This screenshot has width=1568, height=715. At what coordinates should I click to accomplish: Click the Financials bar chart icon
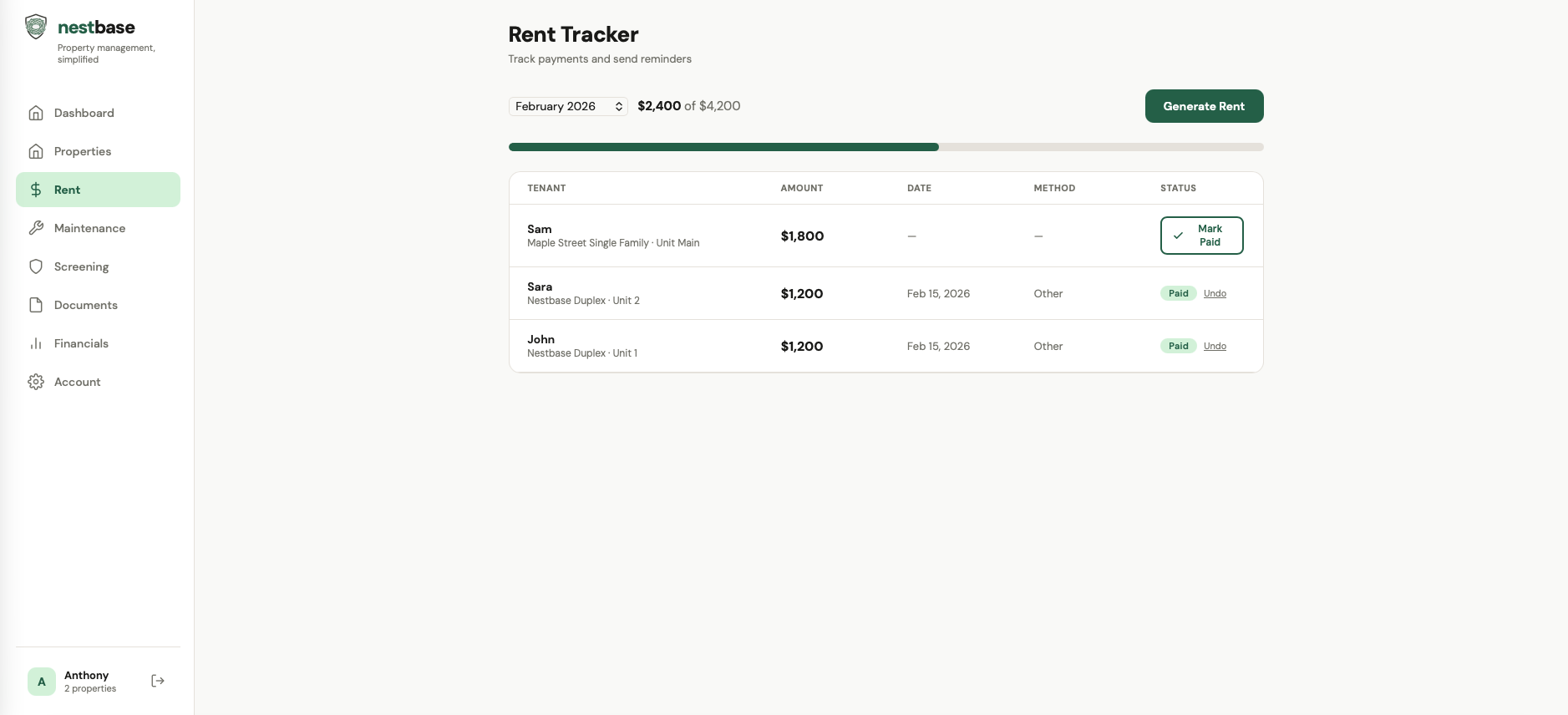(36, 343)
